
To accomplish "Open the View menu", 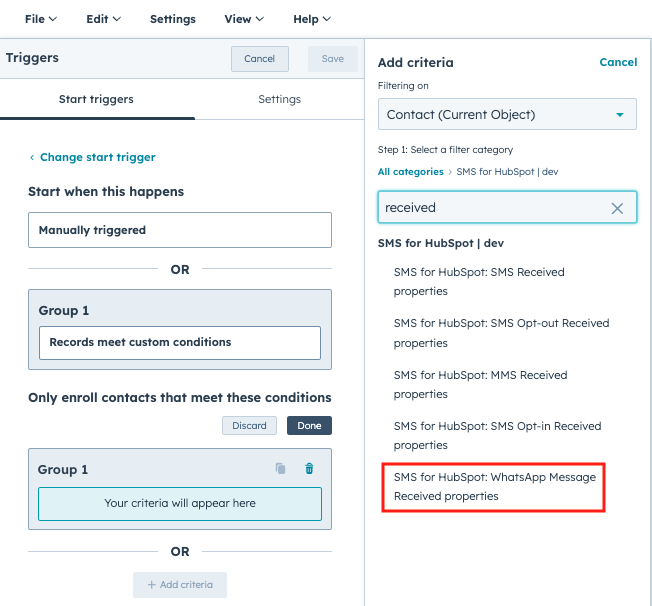I will click(x=244, y=19).
